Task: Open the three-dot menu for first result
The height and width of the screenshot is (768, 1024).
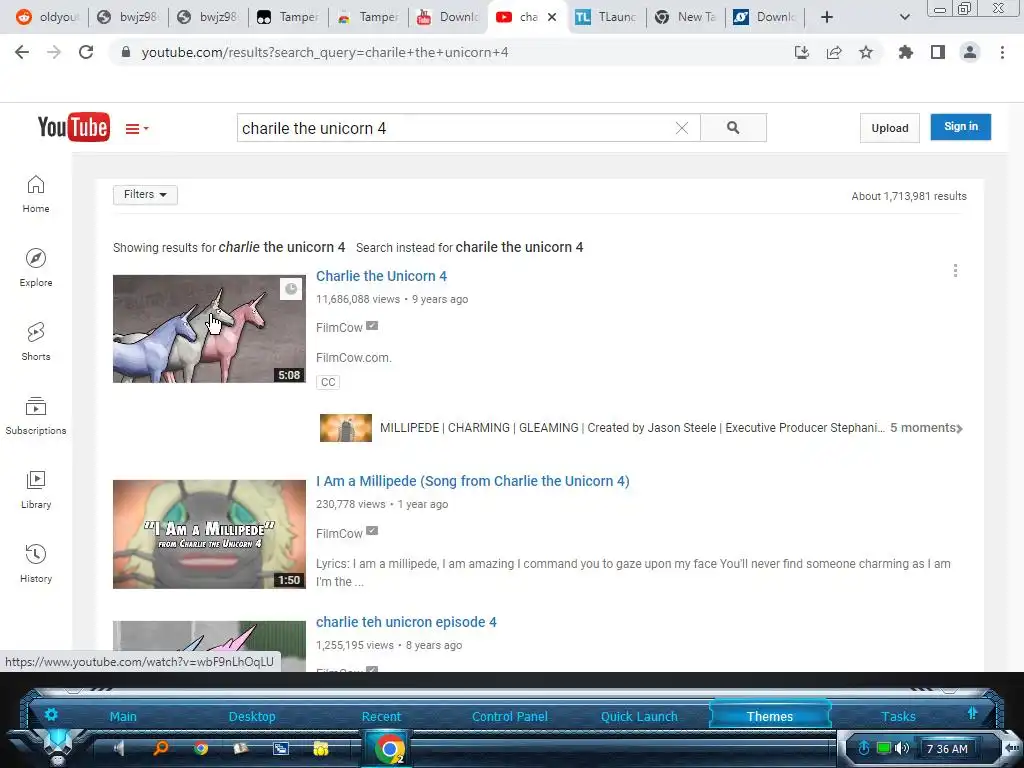Action: click(x=955, y=270)
